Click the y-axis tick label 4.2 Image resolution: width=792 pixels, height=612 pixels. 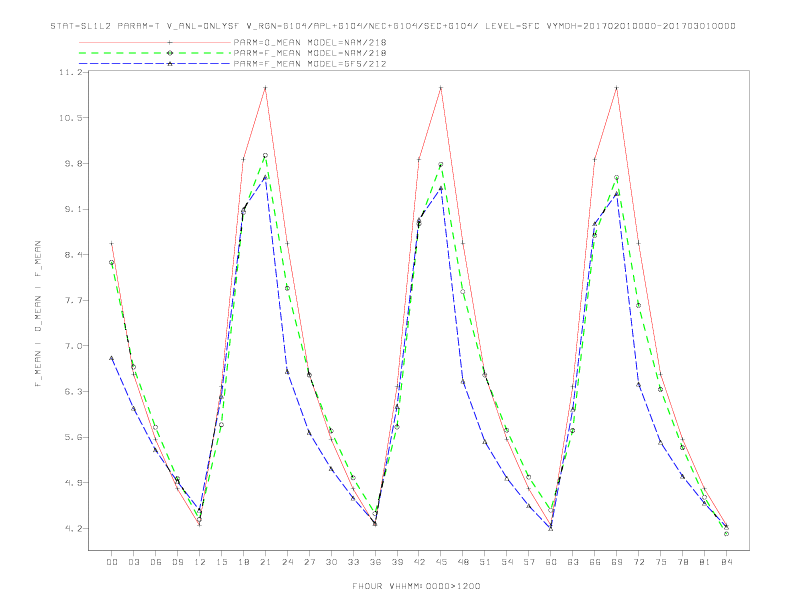(x=73, y=529)
